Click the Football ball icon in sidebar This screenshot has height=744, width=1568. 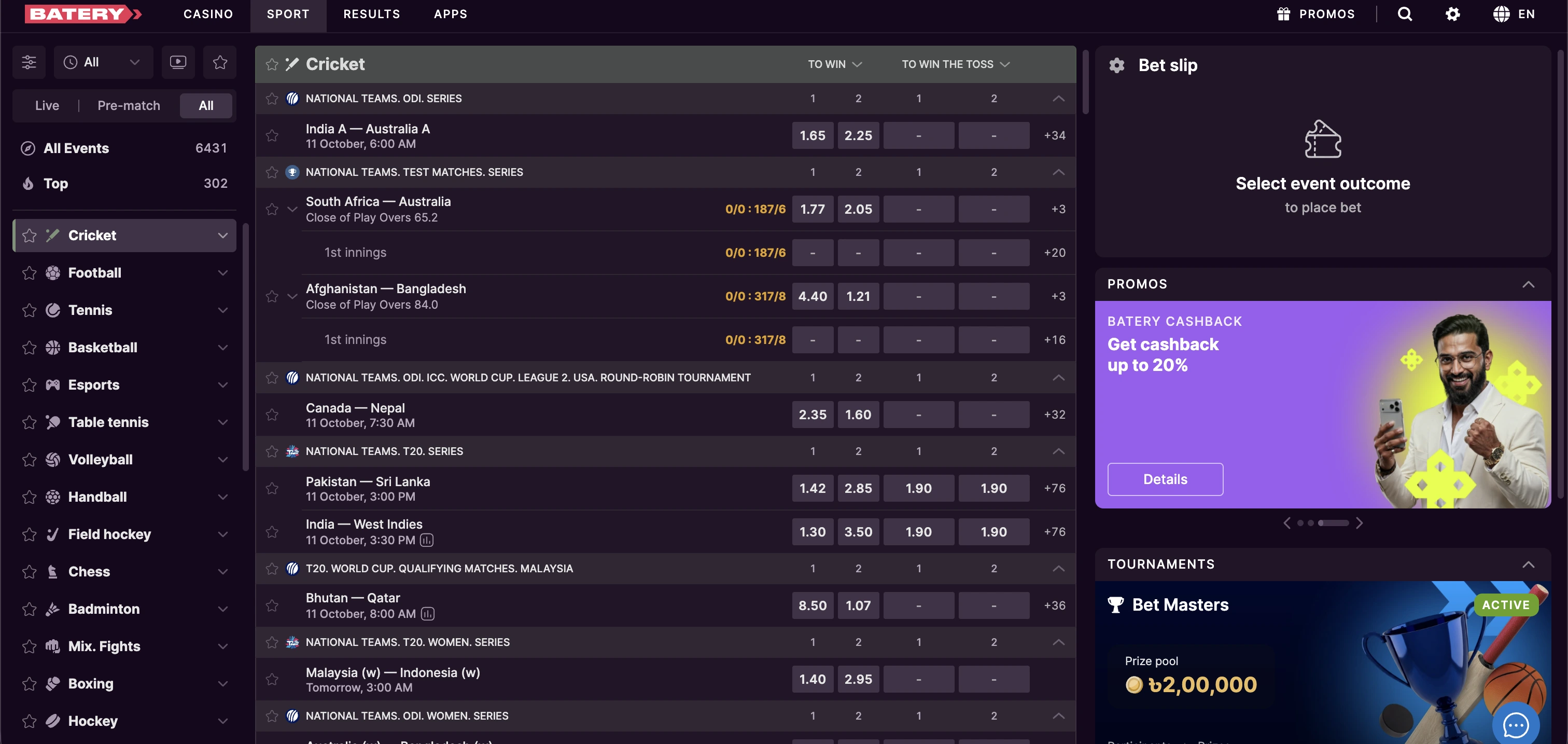point(53,273)
